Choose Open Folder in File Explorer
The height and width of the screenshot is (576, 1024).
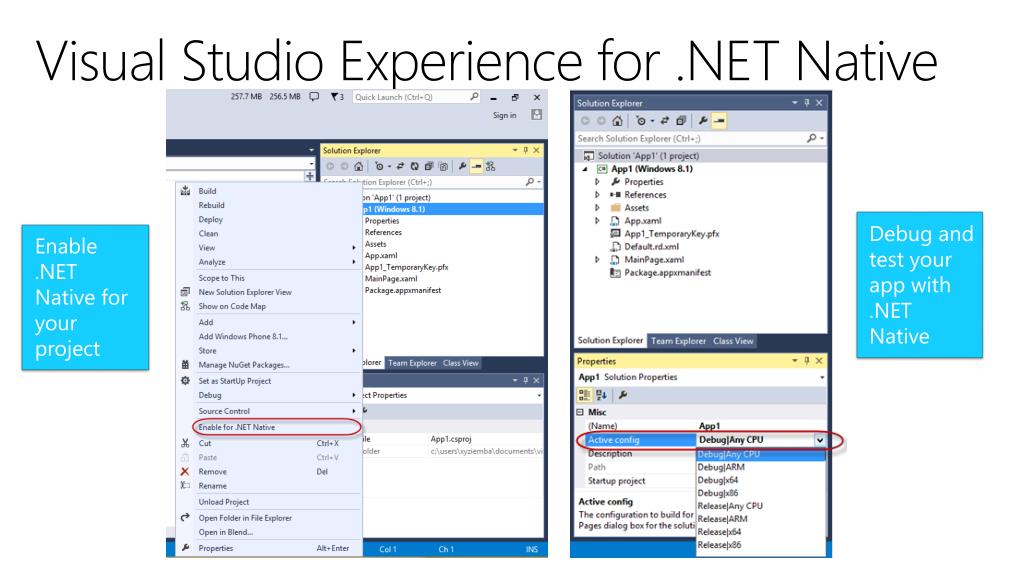click(x=245, y=518)
